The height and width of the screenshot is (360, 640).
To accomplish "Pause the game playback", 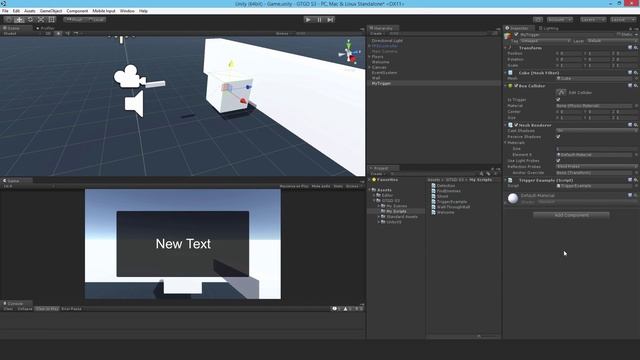I will coord(319,20).
